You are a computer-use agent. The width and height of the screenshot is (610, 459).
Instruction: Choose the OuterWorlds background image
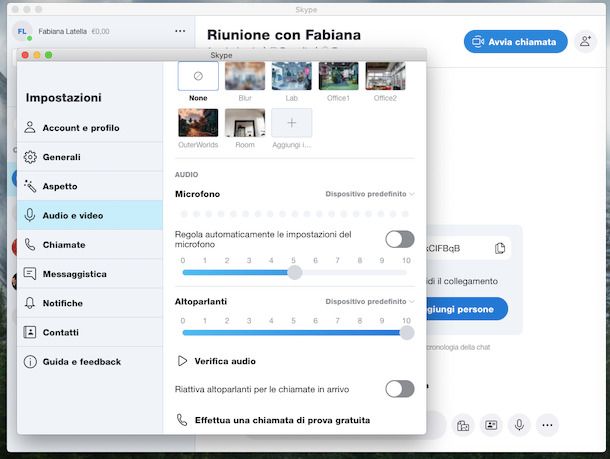click(198, 123)
